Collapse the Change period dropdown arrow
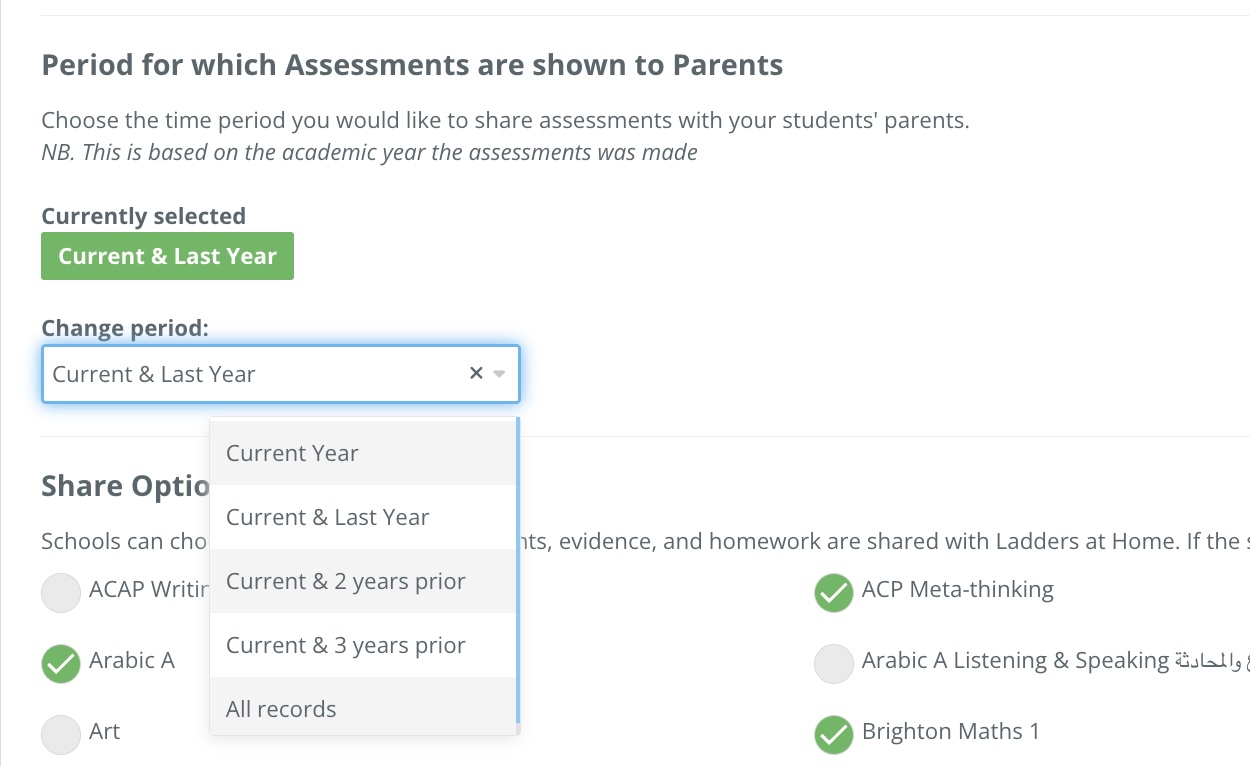 500,374
